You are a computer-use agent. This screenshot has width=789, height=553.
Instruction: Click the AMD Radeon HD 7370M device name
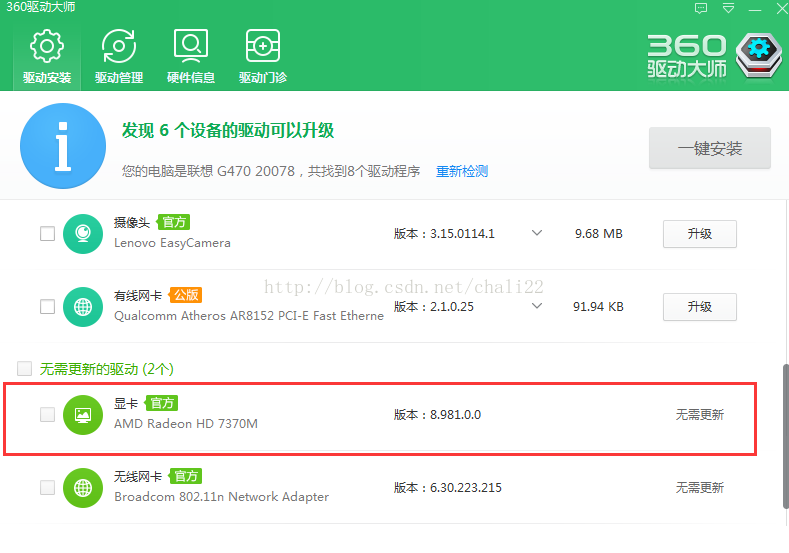tap(186, 424)
